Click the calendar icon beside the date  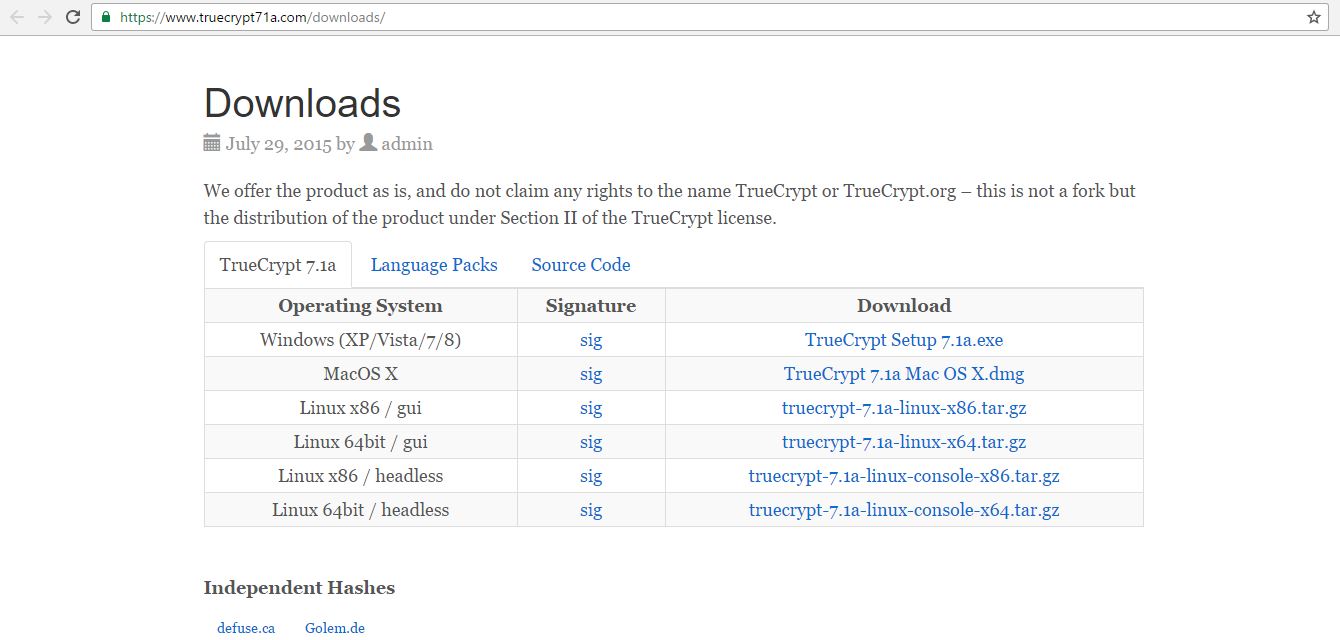(x=212, y=143)
